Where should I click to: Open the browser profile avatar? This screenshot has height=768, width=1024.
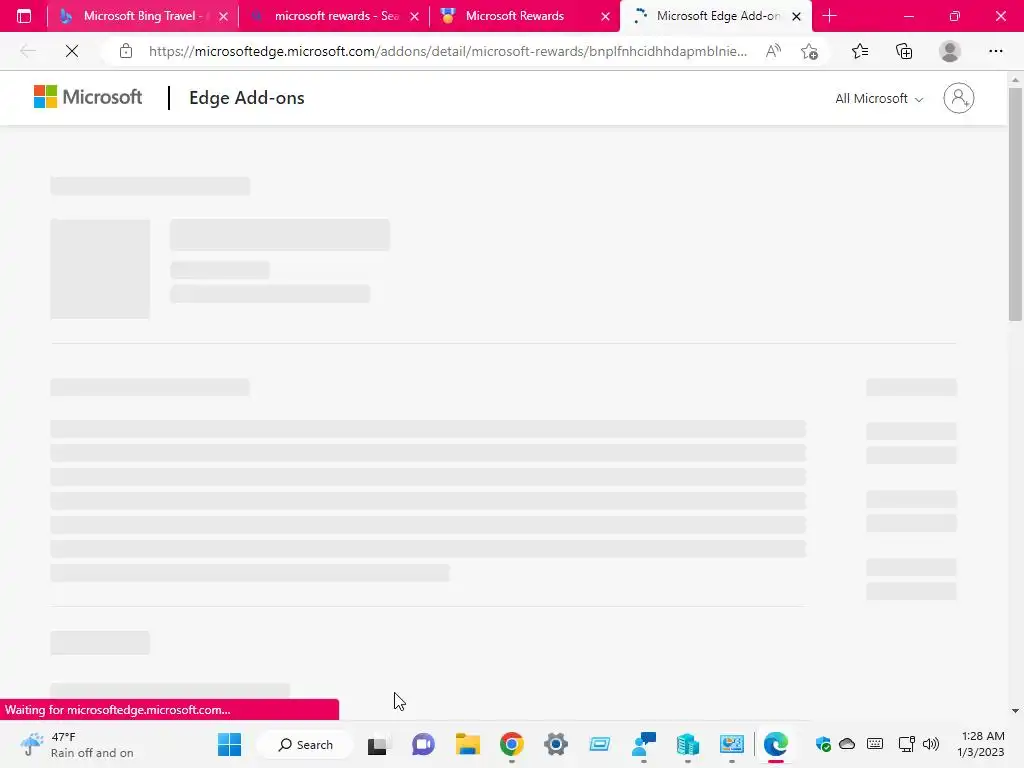tap(949, 51)
